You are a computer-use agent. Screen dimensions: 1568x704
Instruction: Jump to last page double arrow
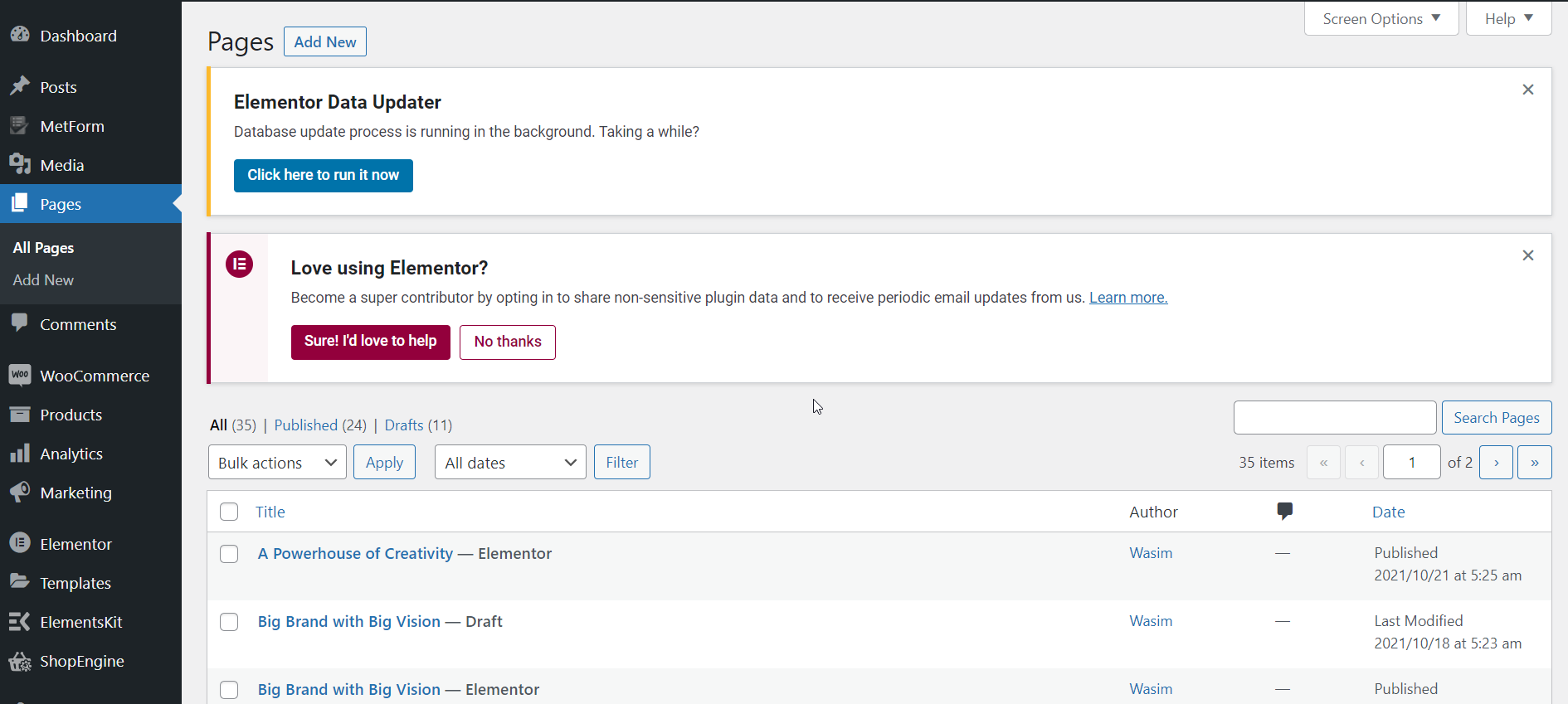pos(1535,463)
